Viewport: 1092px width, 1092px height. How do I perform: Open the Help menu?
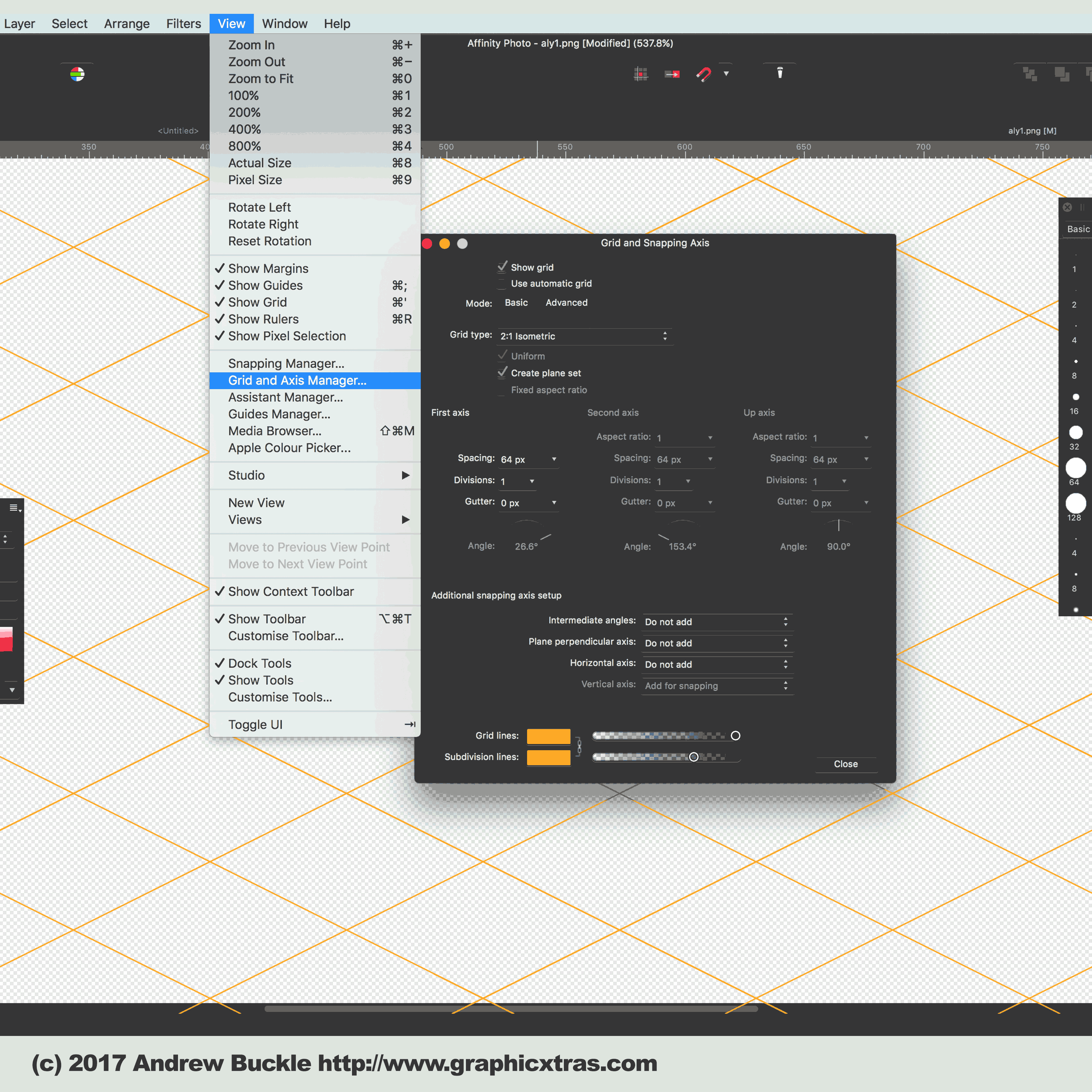(x=337, y=24)
